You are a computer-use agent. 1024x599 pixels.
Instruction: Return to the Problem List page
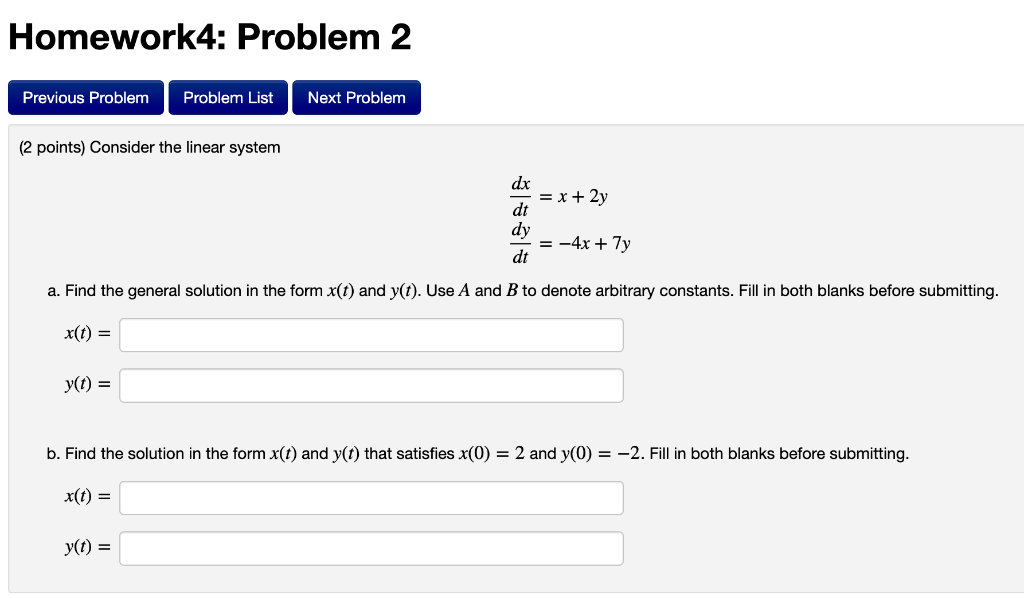click(x=227, y=97)
